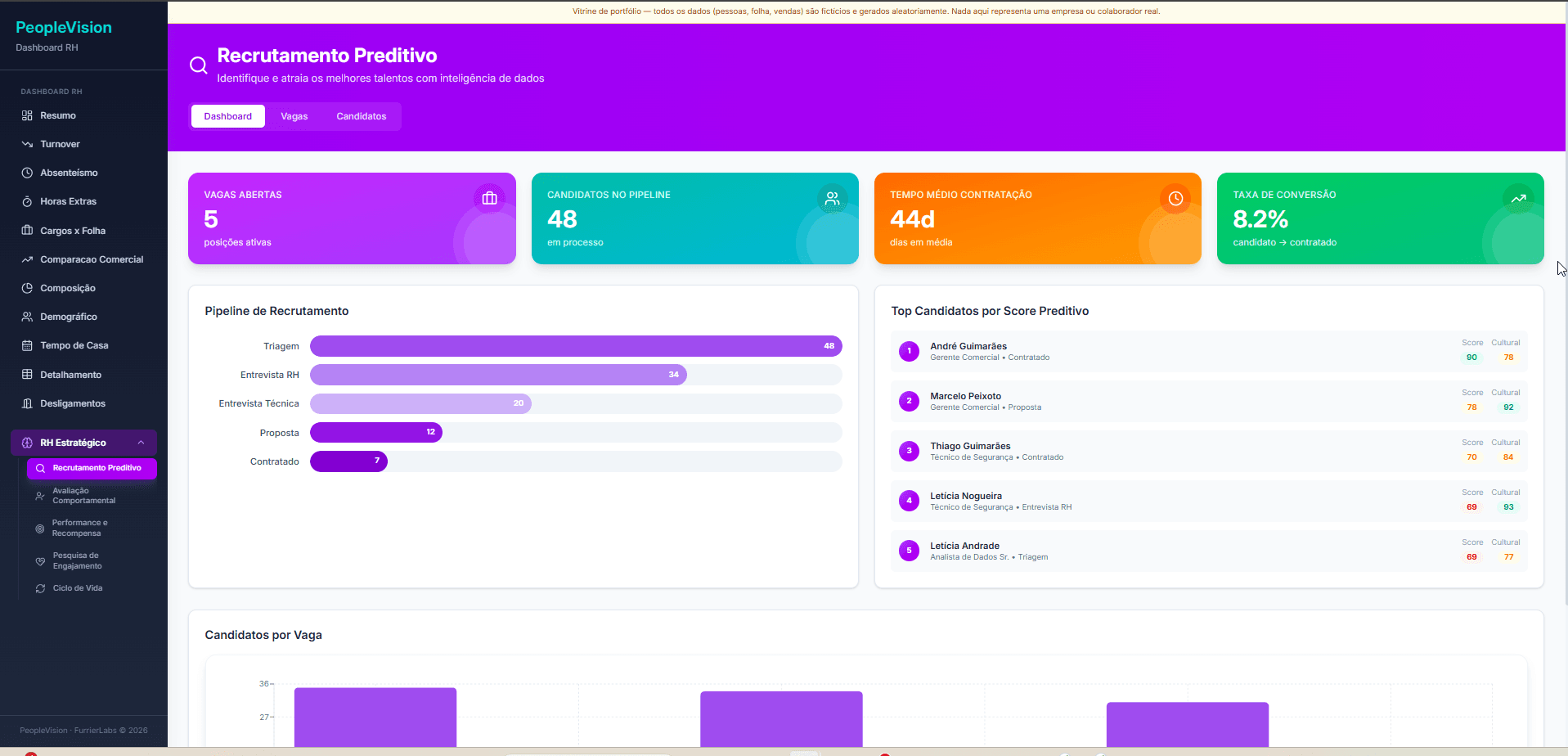Image resolution: width=1568 pixels, height=756 pixels.
Task: Click the Avaliação Comportamental user icon
Action: coord(40,496)
